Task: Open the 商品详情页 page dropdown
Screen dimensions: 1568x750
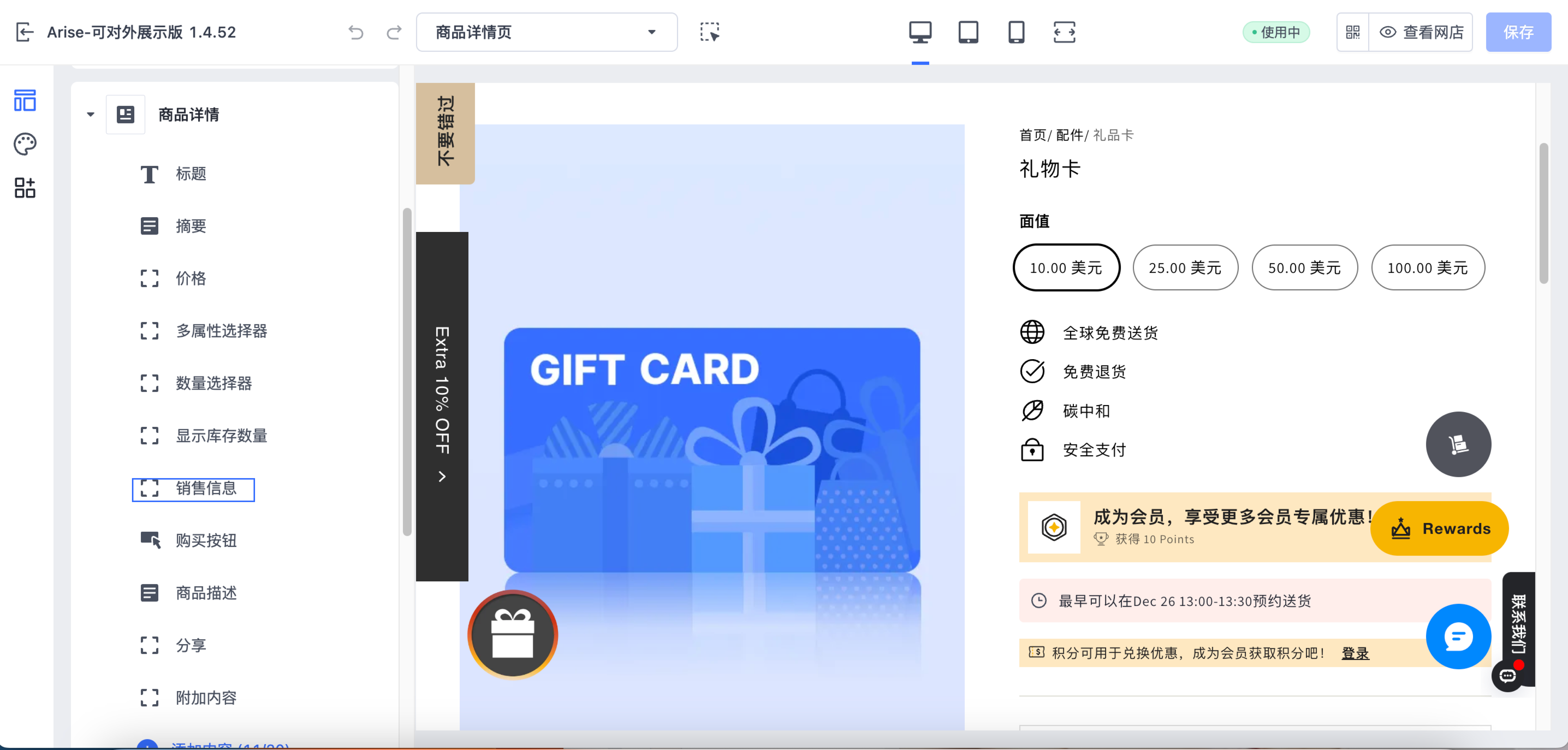Action: point(546,32)
